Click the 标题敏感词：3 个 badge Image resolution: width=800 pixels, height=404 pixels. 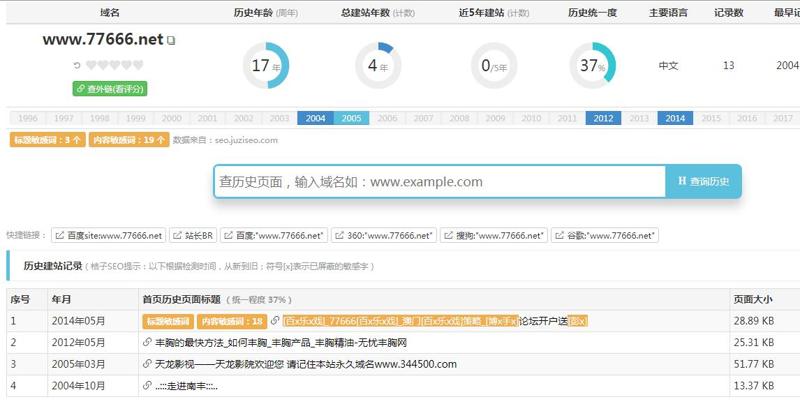(47, 140)
